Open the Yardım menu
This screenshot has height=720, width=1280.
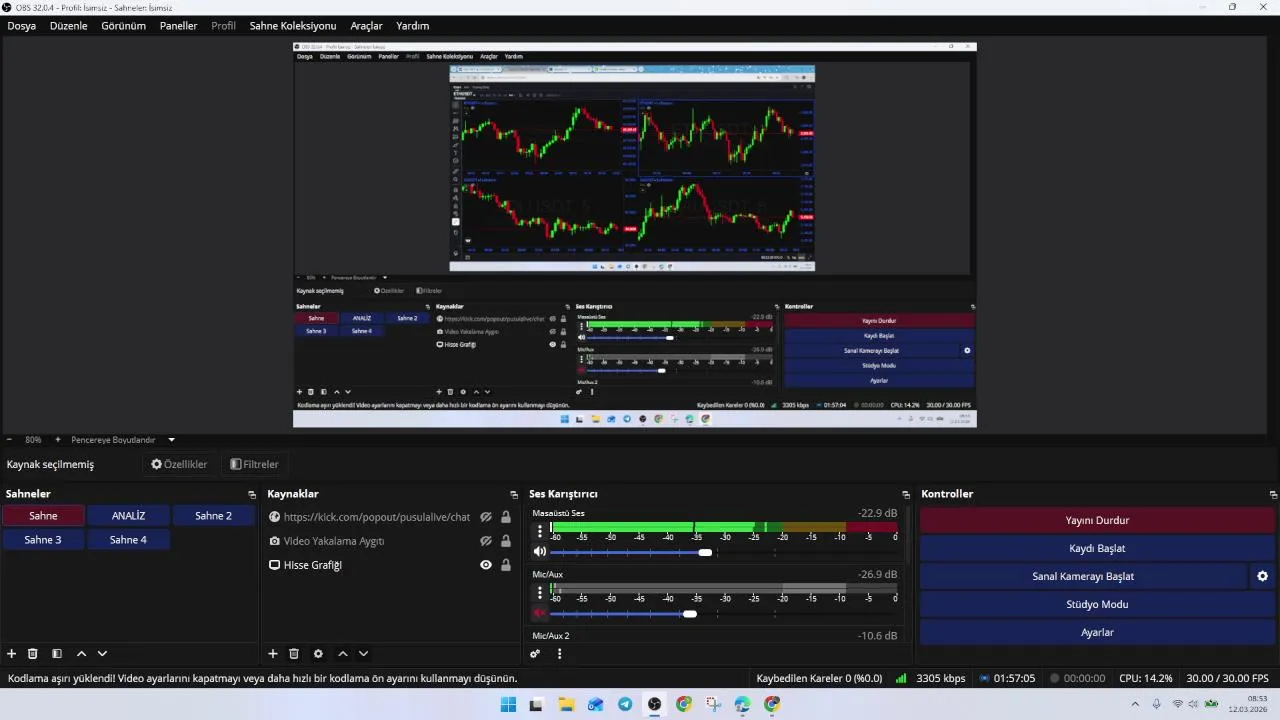point(413,26)
